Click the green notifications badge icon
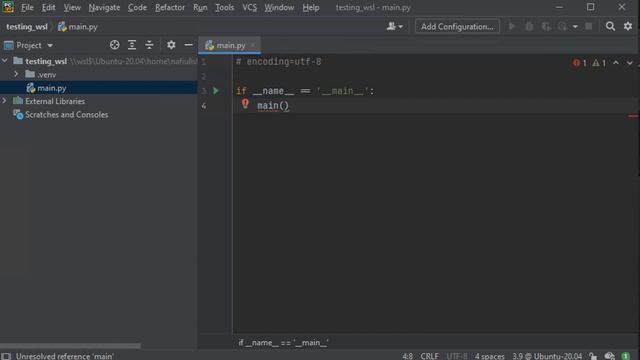Viewport: 640px width, 360px height. 625,356
